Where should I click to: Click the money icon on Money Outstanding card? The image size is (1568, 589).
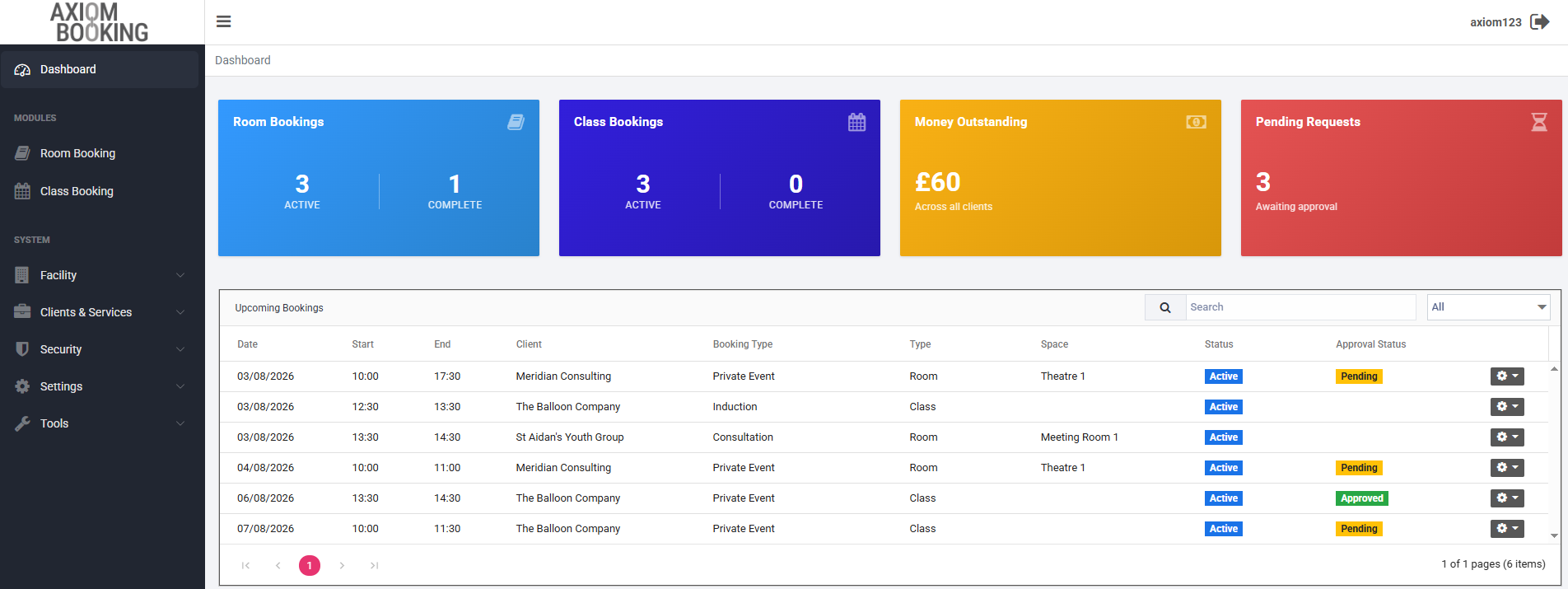[1196, 122]
